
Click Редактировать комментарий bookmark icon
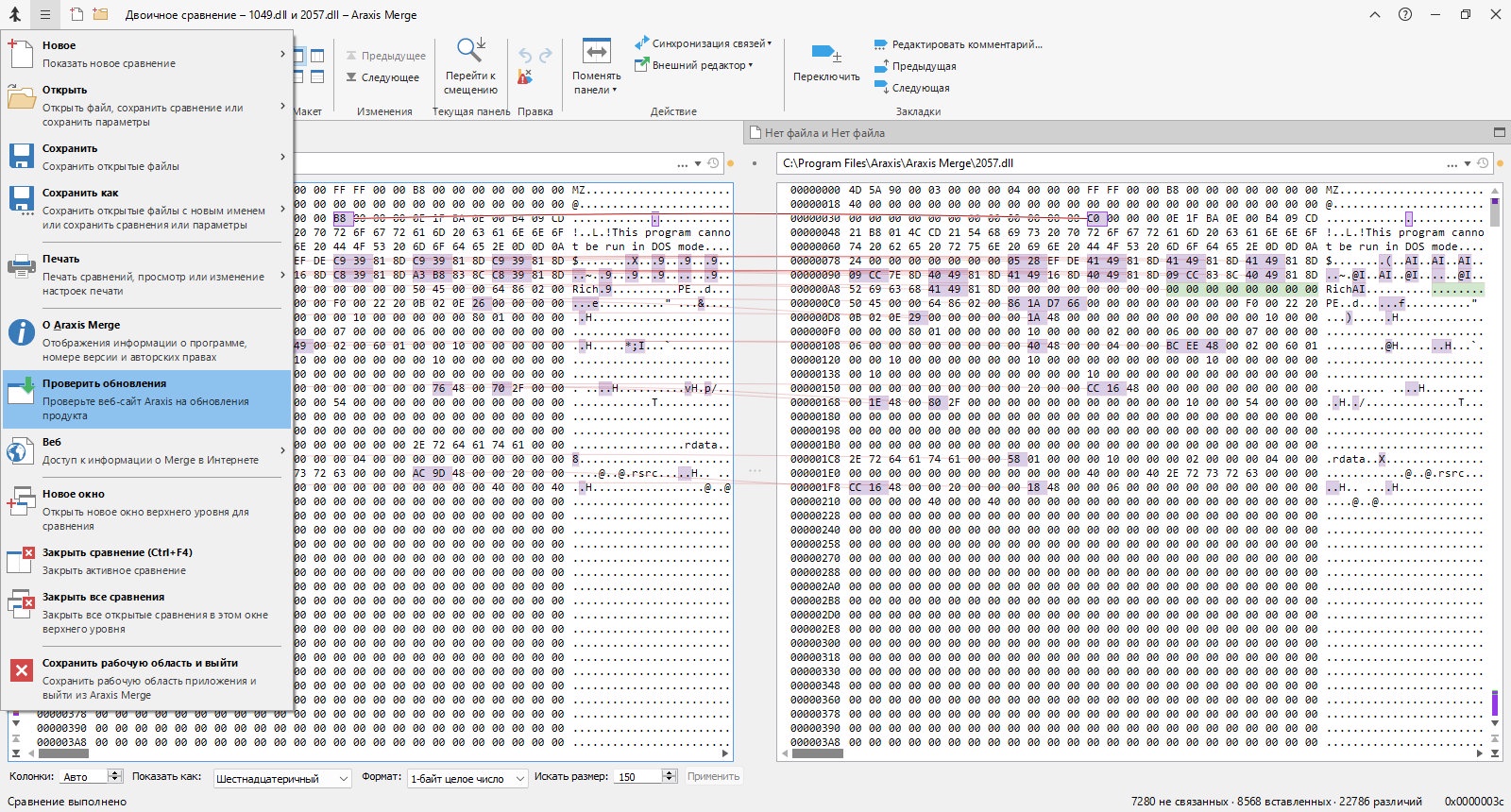point(880,44)
